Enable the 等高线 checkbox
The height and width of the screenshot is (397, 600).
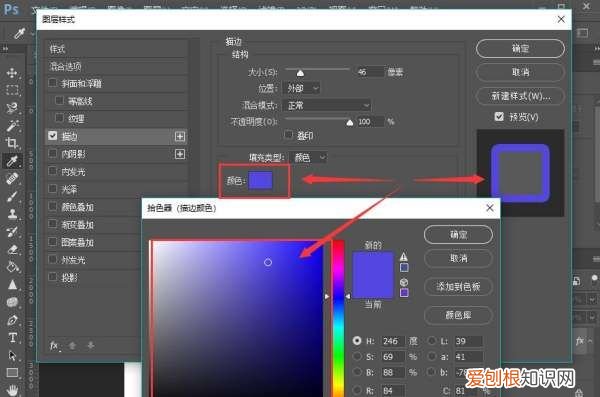coord(59,100)
